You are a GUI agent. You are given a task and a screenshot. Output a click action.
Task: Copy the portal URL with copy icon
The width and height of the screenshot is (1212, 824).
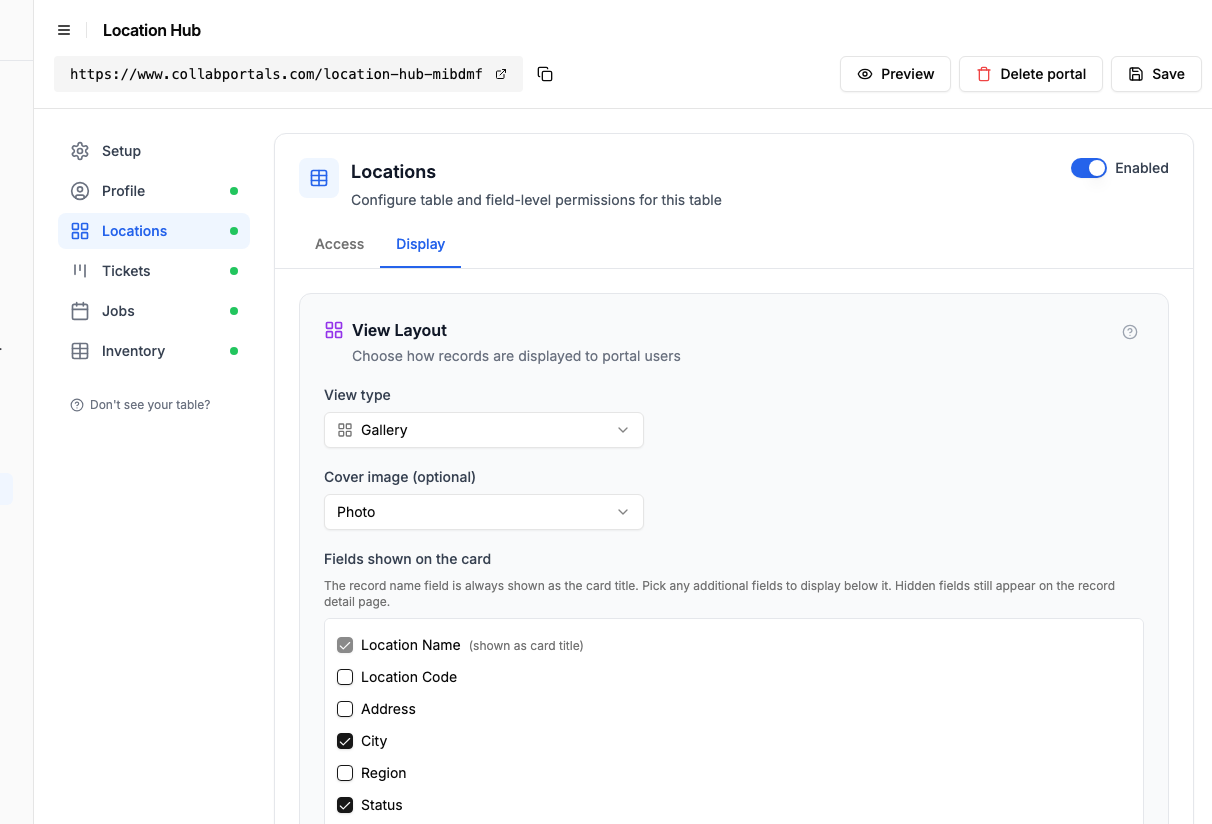coord(545,74)
